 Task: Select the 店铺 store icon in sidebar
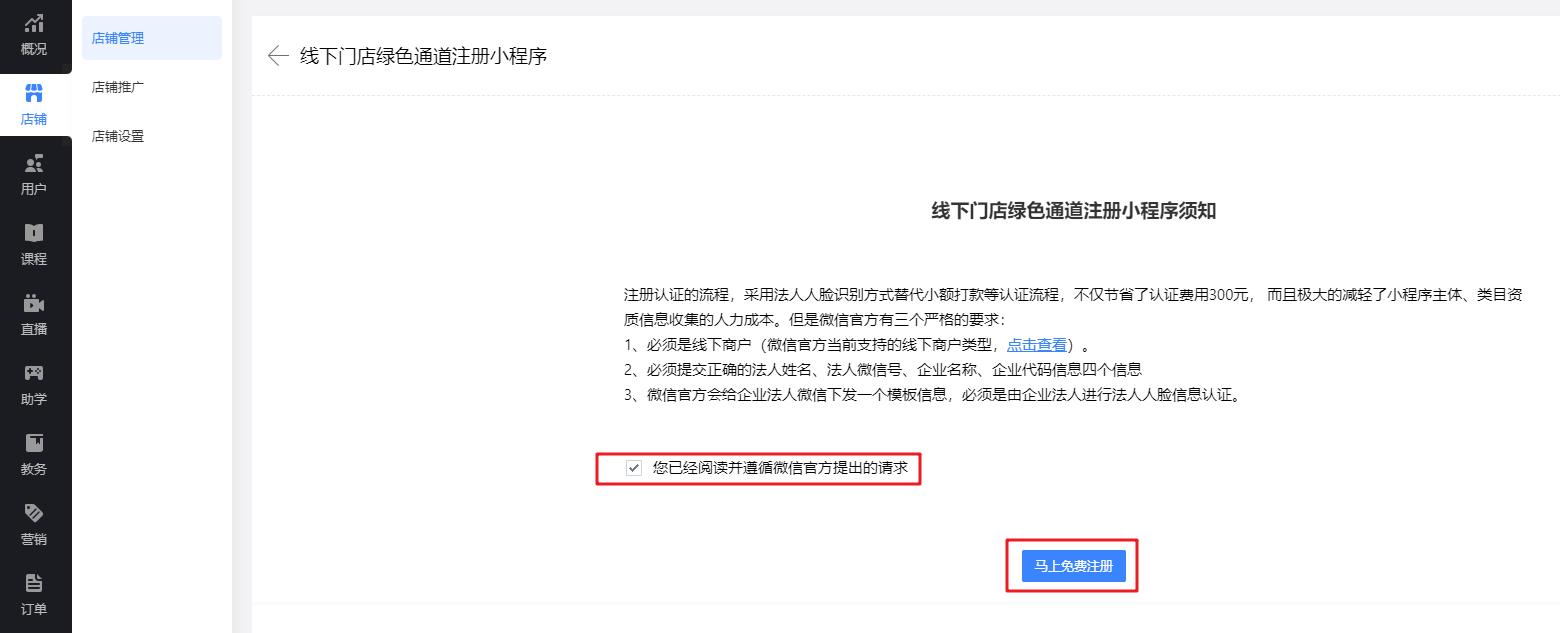click(x=34, y=93)
